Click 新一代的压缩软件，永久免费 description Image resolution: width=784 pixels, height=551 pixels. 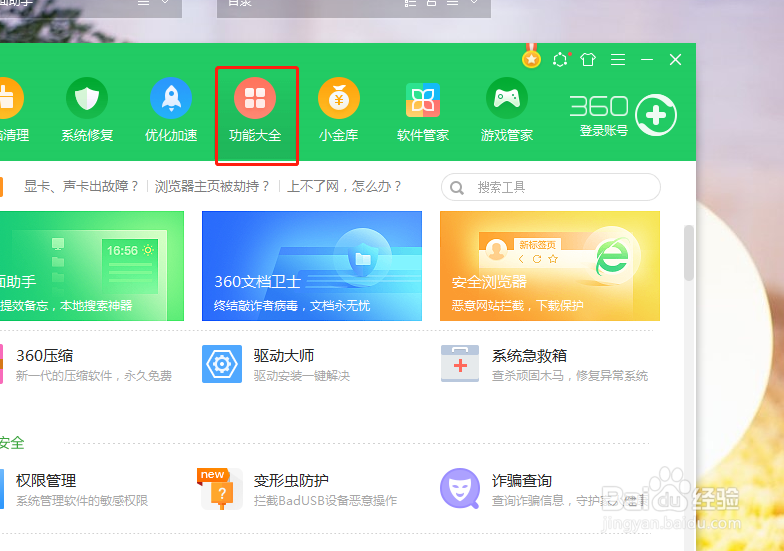[94, 376]
